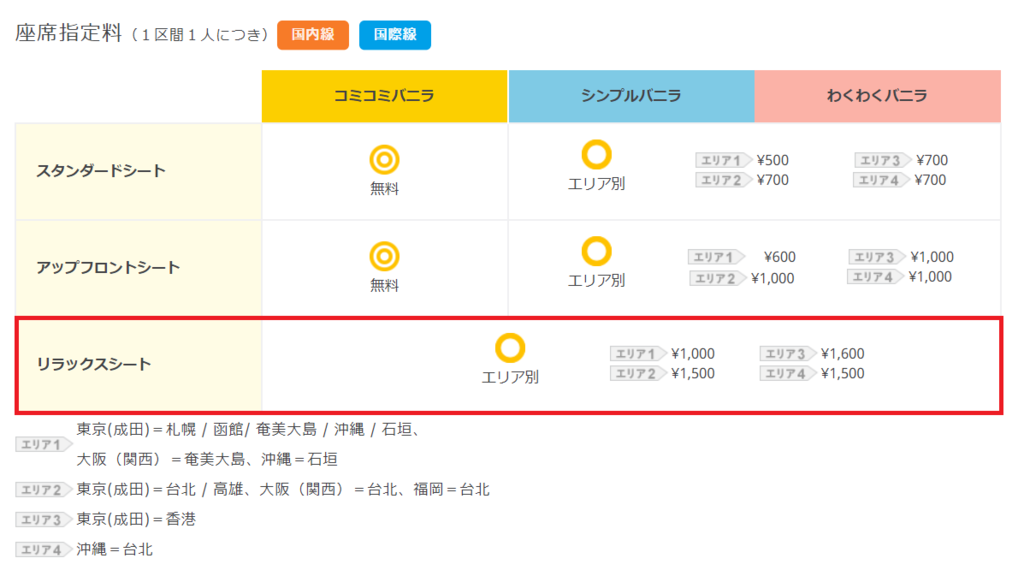Image resolution: width=1024 pixels, height=576 pixels.
Task: Click エリア3 tag in アップフロントシート row
Action: (x=877, y=257)
